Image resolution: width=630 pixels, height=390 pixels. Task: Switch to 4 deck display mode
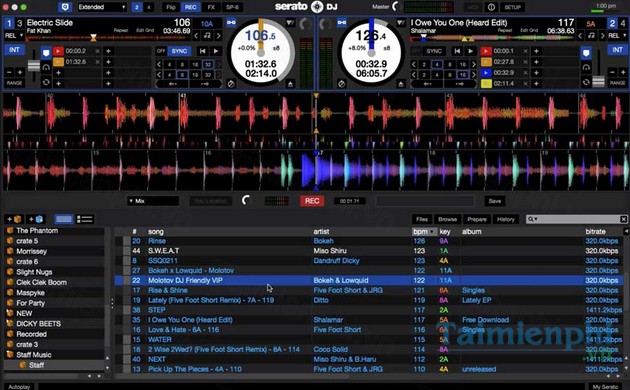coord(149,7)
